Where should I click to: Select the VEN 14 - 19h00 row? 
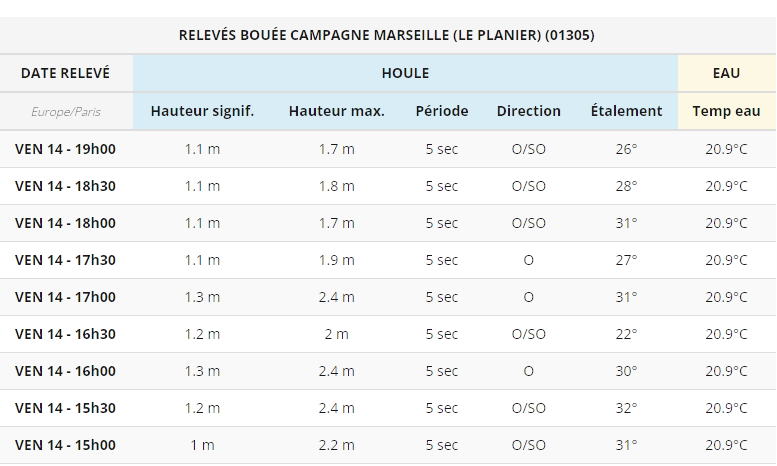388,149
